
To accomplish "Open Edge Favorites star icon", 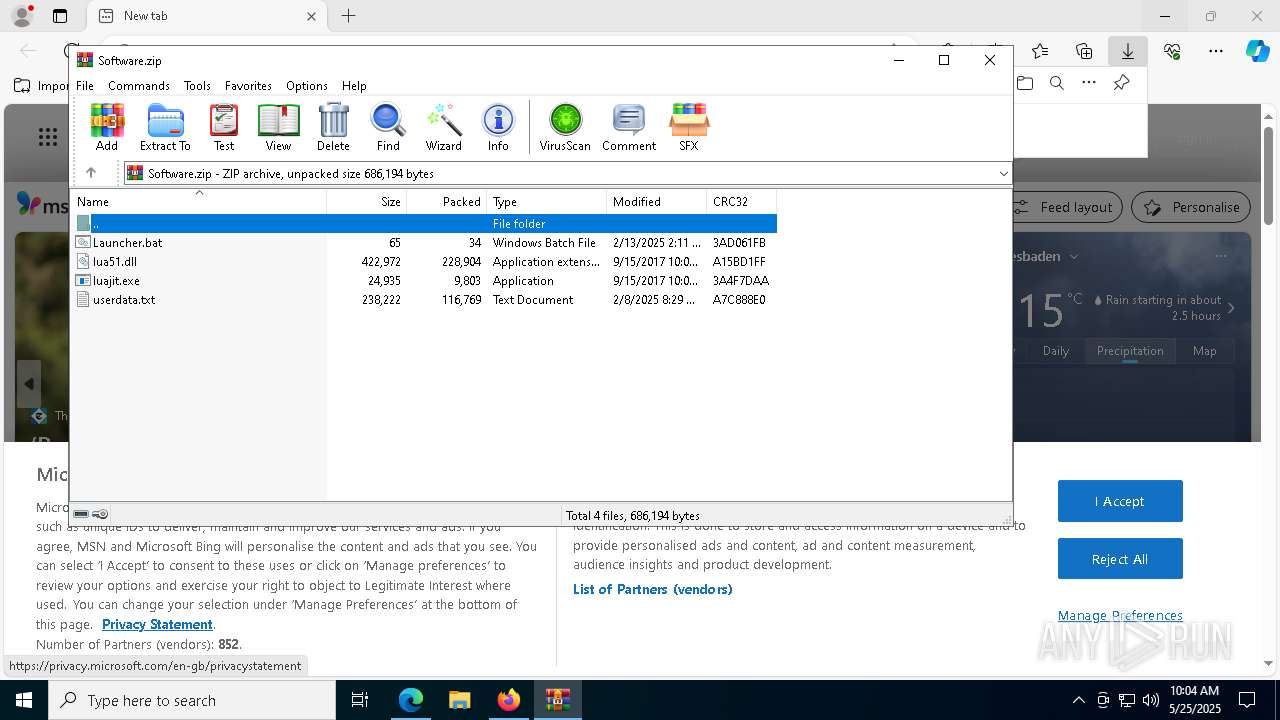I will (1040, 51).
